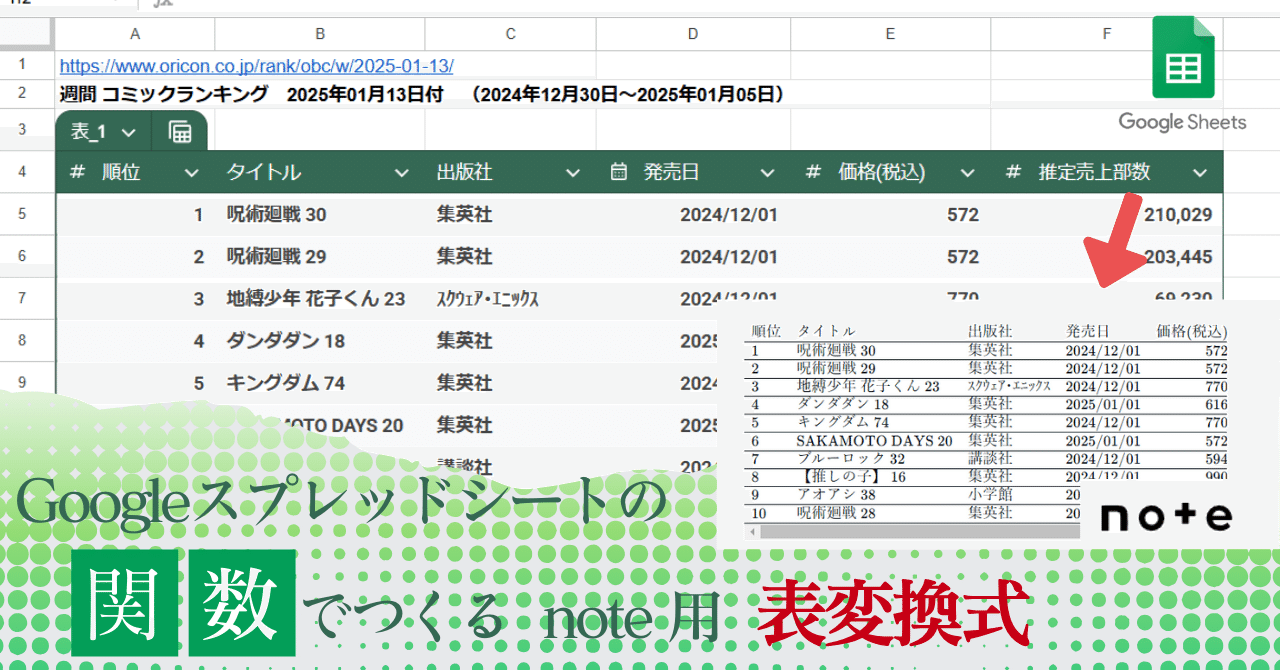Click SAKAMOTO DAYS 20 in the small preview table
The height and width of the screenshot is (670, 1280).
874,440
